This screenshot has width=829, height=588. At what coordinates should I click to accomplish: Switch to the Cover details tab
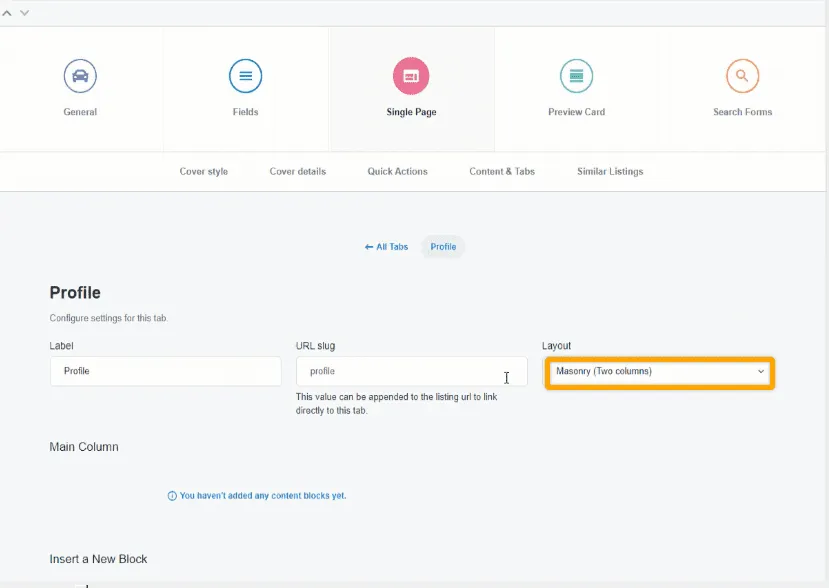click(298, 172)
